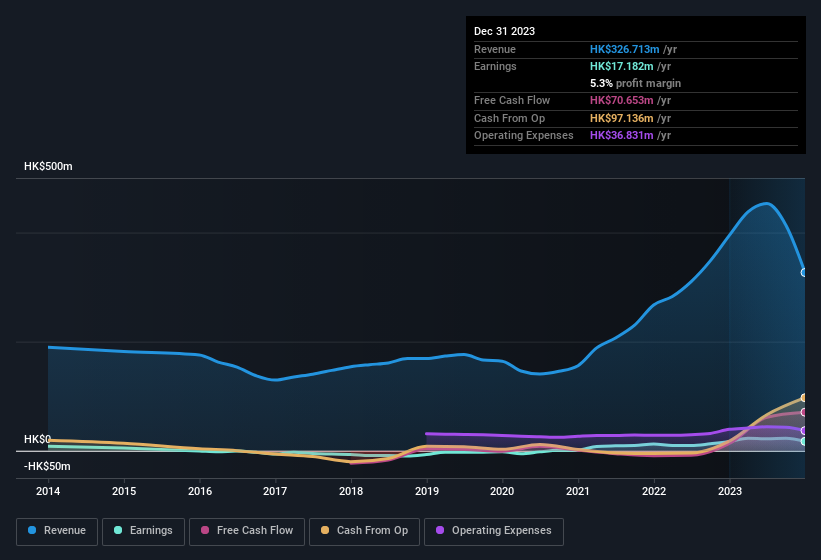The width and height of the screenshot is (821, 560).
Task: Click the 2023 x-axis label
Action: tap(730, 491)
